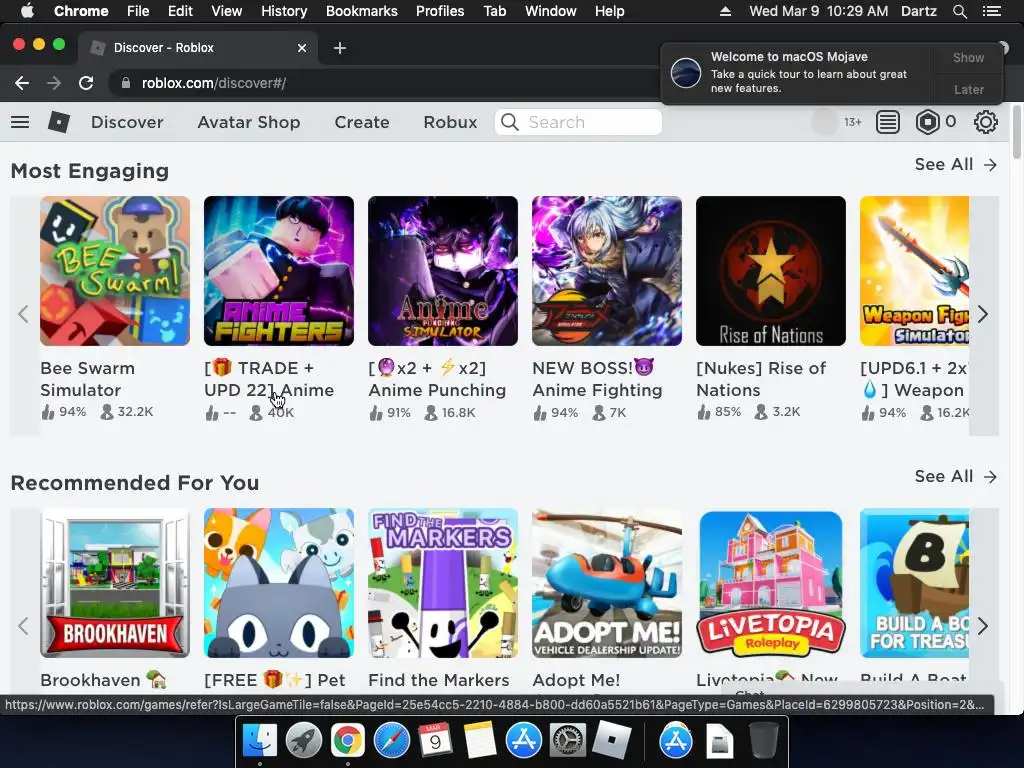This screenshot has width=1024, height=768.
Task: Open a new Chrome tab
Action: 340,48
